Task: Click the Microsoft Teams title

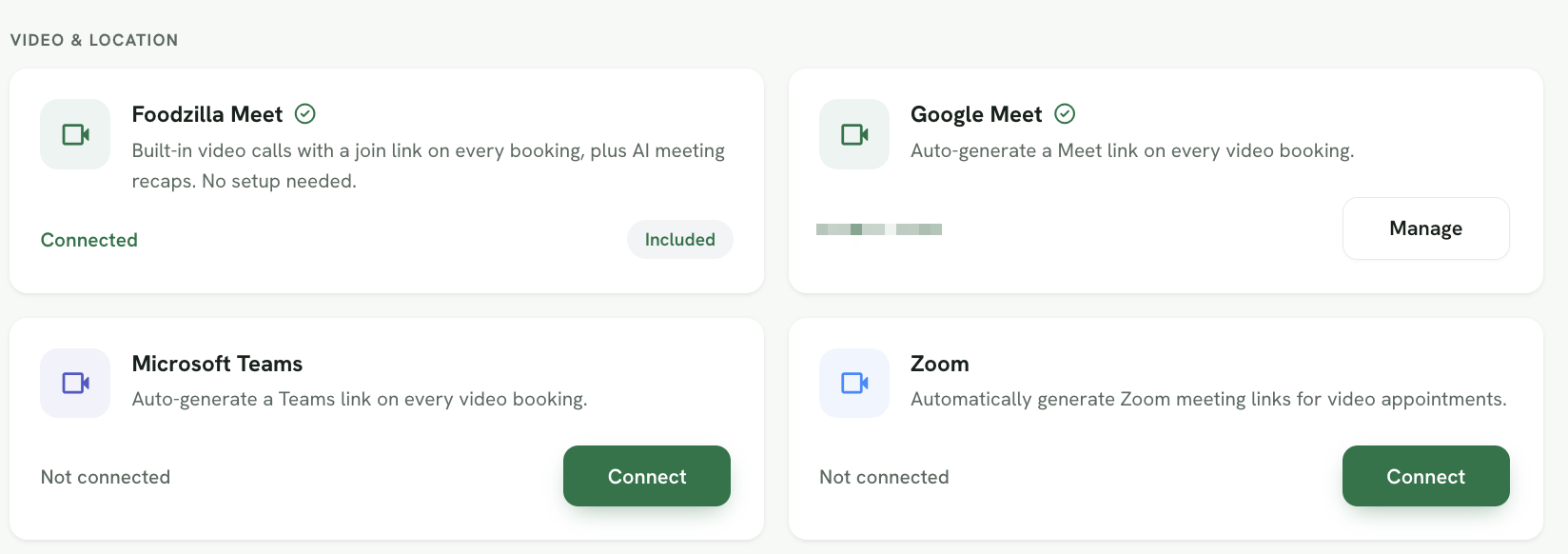Action: point(217,364)
